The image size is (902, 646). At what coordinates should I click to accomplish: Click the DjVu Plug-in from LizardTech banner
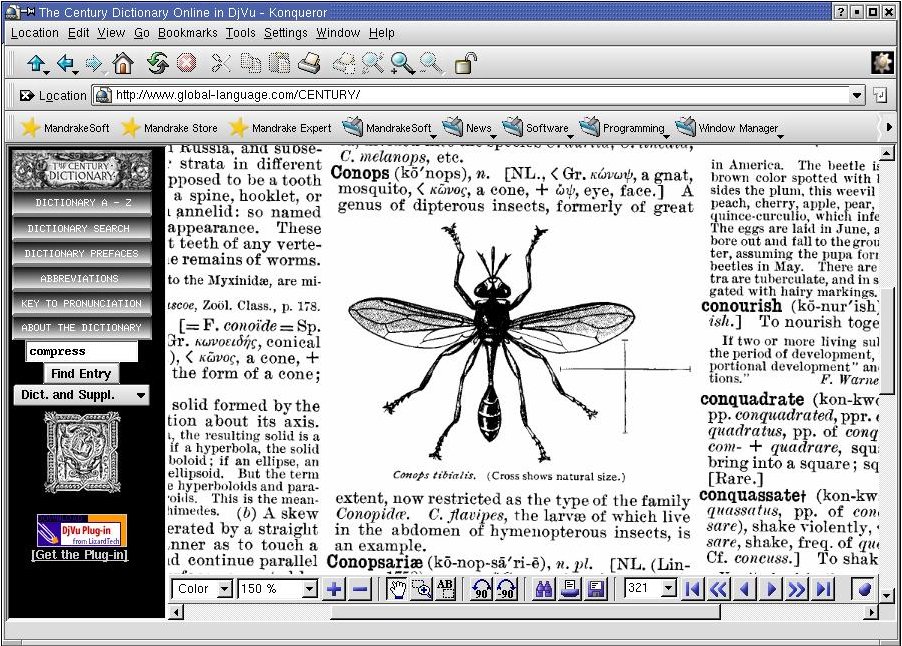pyautogui.click(x=82, y=530)
